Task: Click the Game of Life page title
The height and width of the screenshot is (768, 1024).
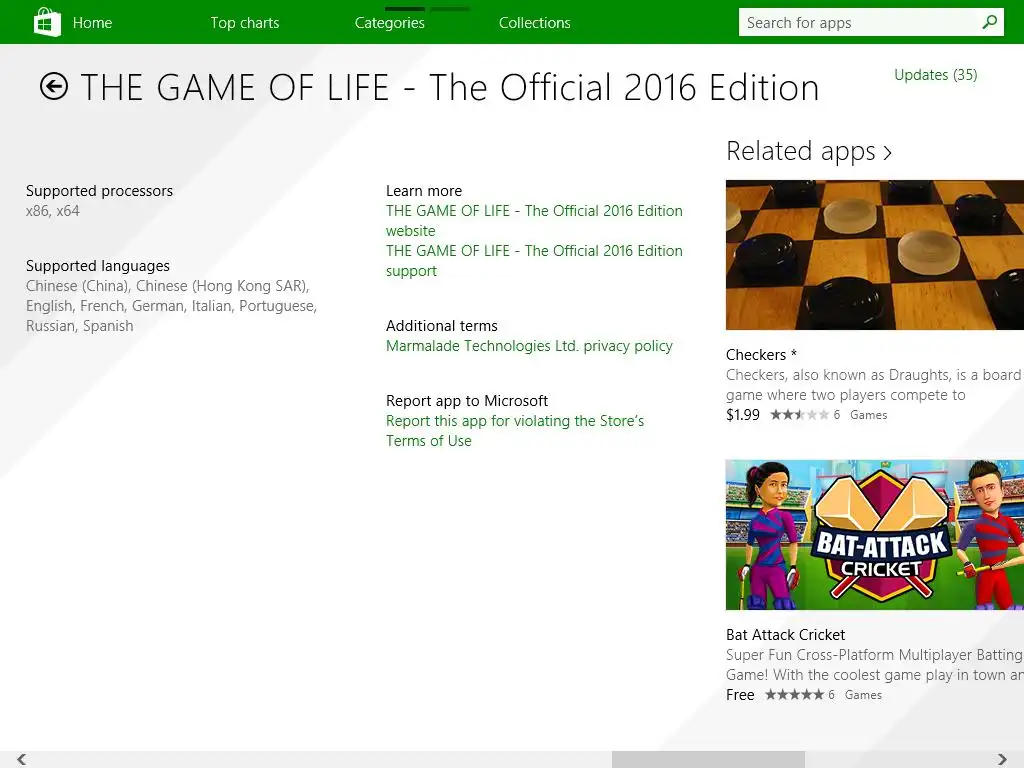Action: click(x=450, y=88)
